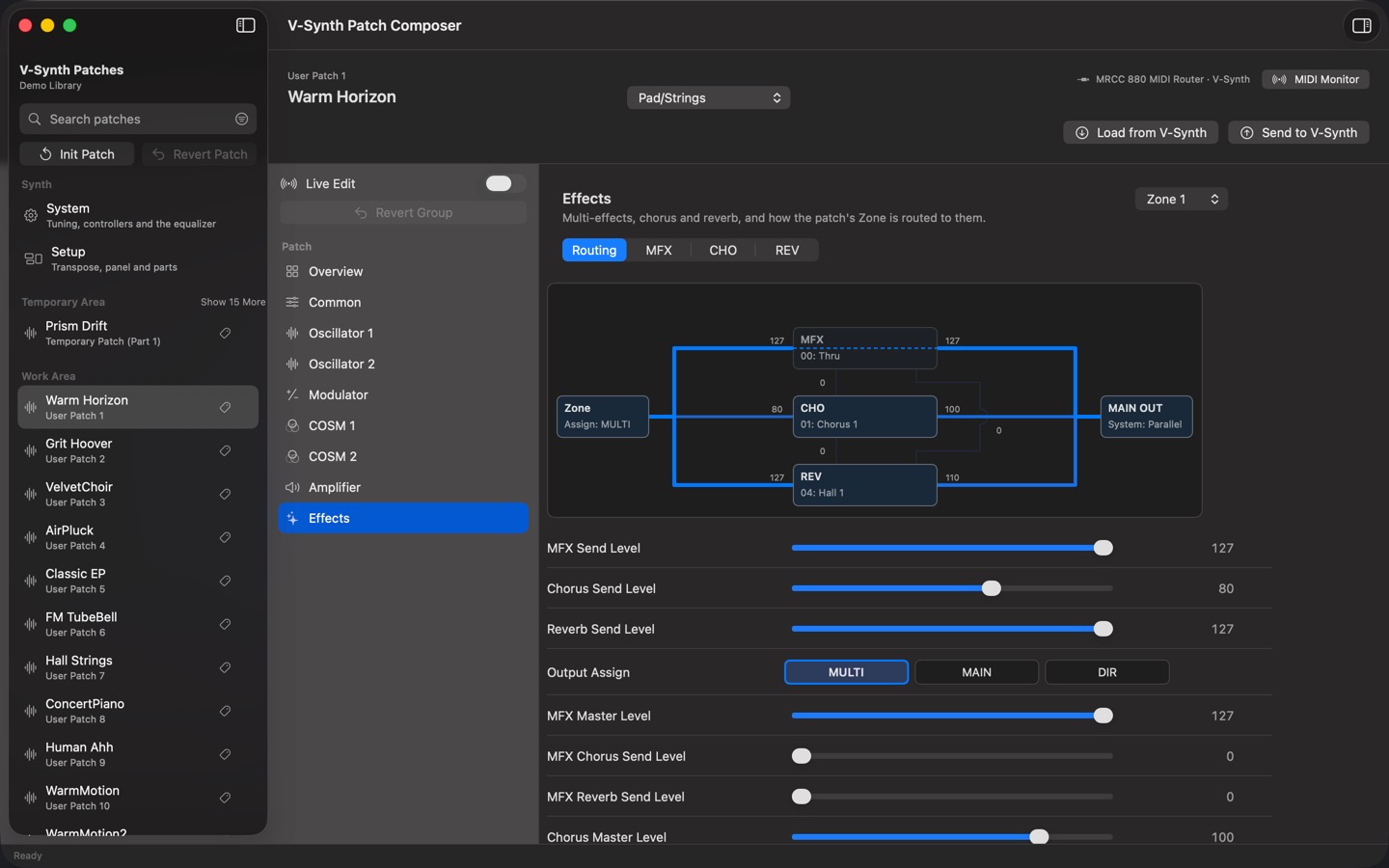Click the Search patches field
The height and width of the screenshot is (868, 1389).
138,119
